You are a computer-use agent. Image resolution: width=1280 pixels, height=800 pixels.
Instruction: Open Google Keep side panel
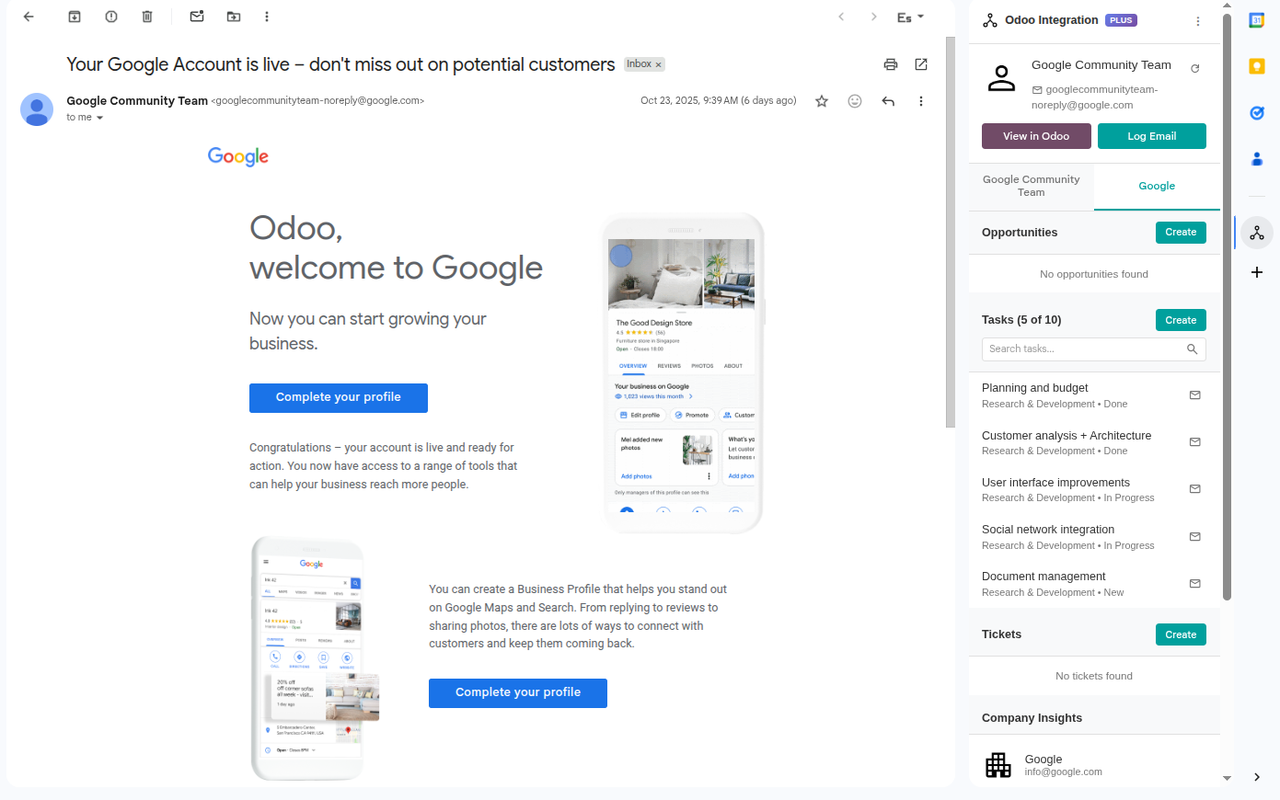click(x=1257, y=66)
